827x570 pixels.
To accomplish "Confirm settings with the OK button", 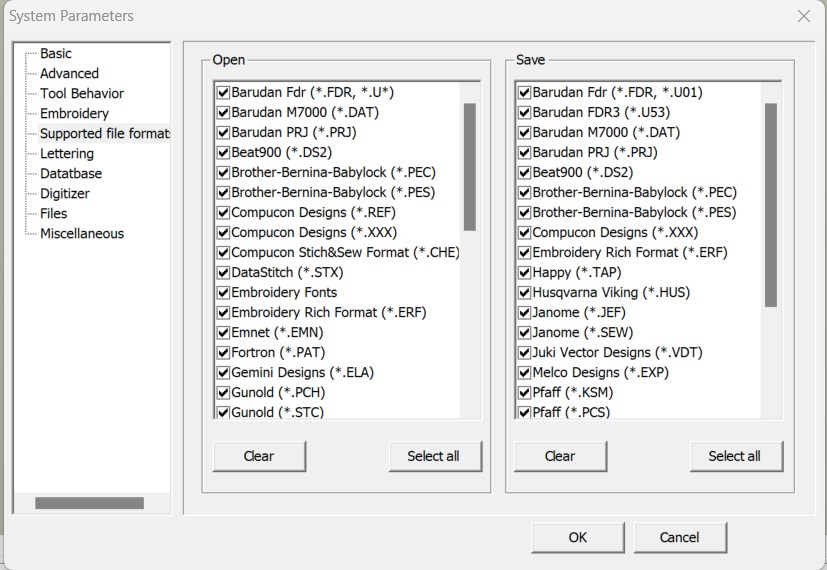I will click(578, 537).
